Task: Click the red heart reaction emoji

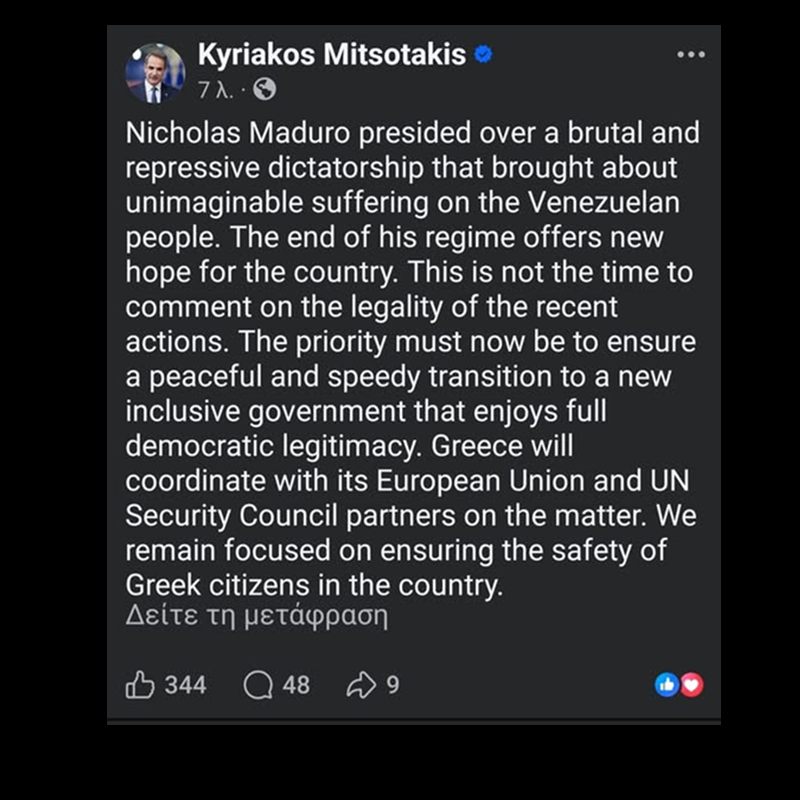Action: pyautogui.click(x=691, y=685)
